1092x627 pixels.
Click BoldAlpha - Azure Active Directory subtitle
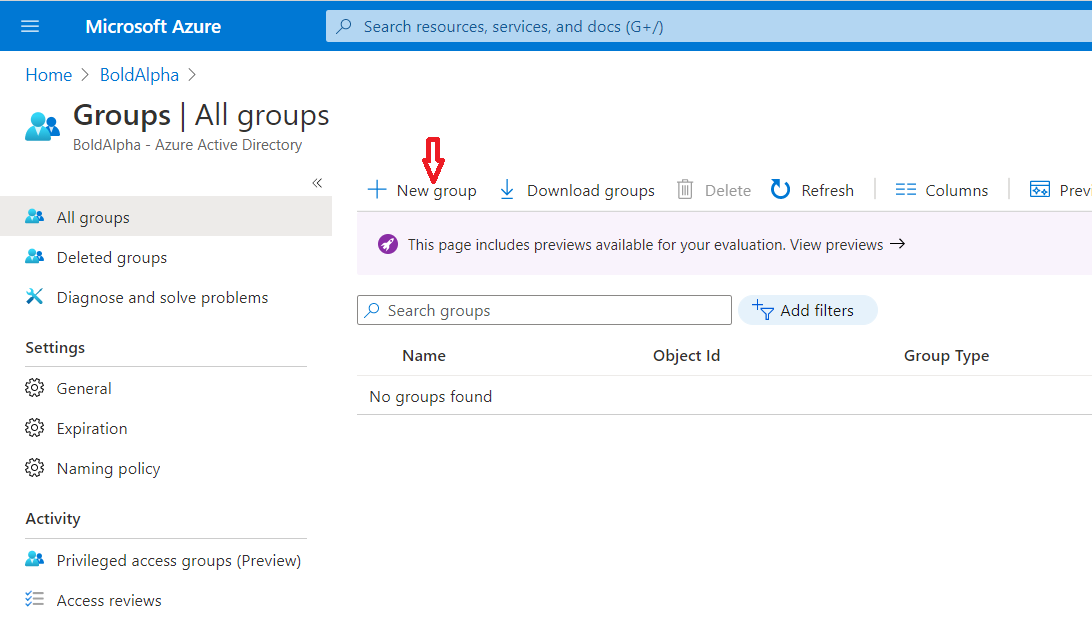tap(187, 145)
